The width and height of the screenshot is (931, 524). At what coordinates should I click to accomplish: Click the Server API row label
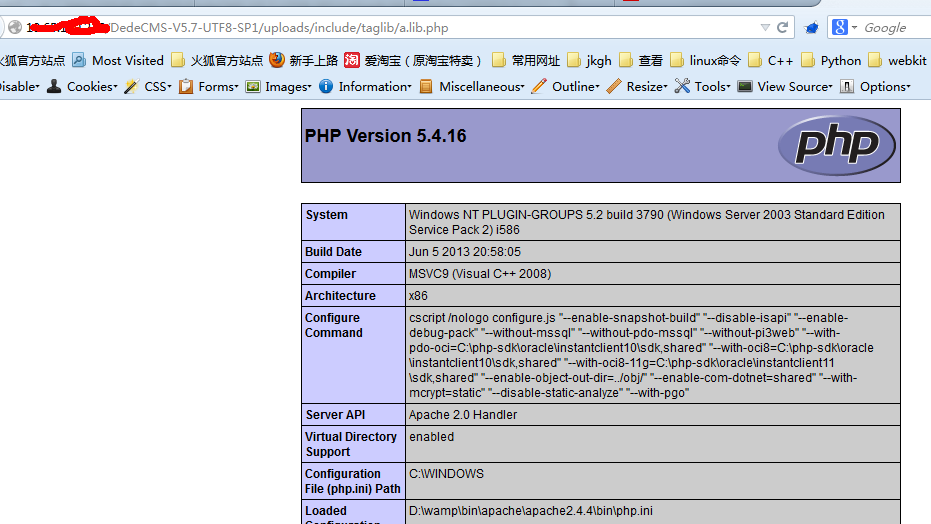point(335,415)
